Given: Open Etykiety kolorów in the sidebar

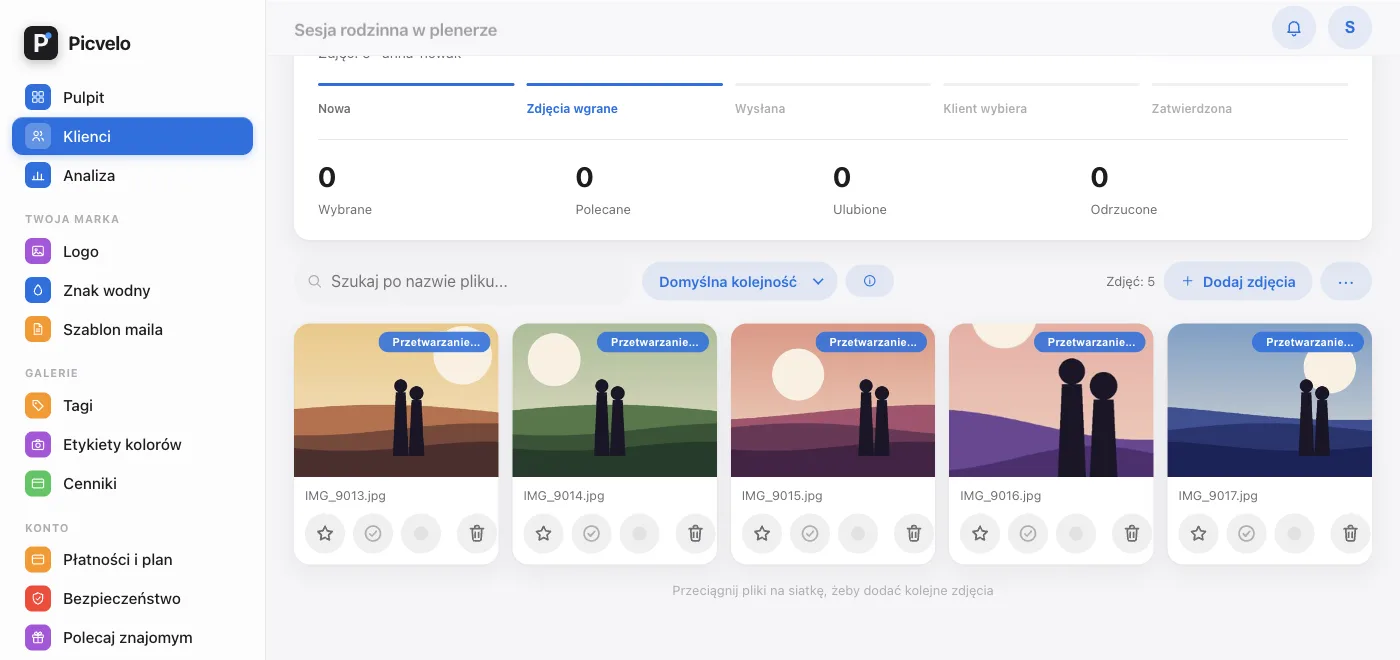Looking at the screenshot, I should (x=132, y=445).
